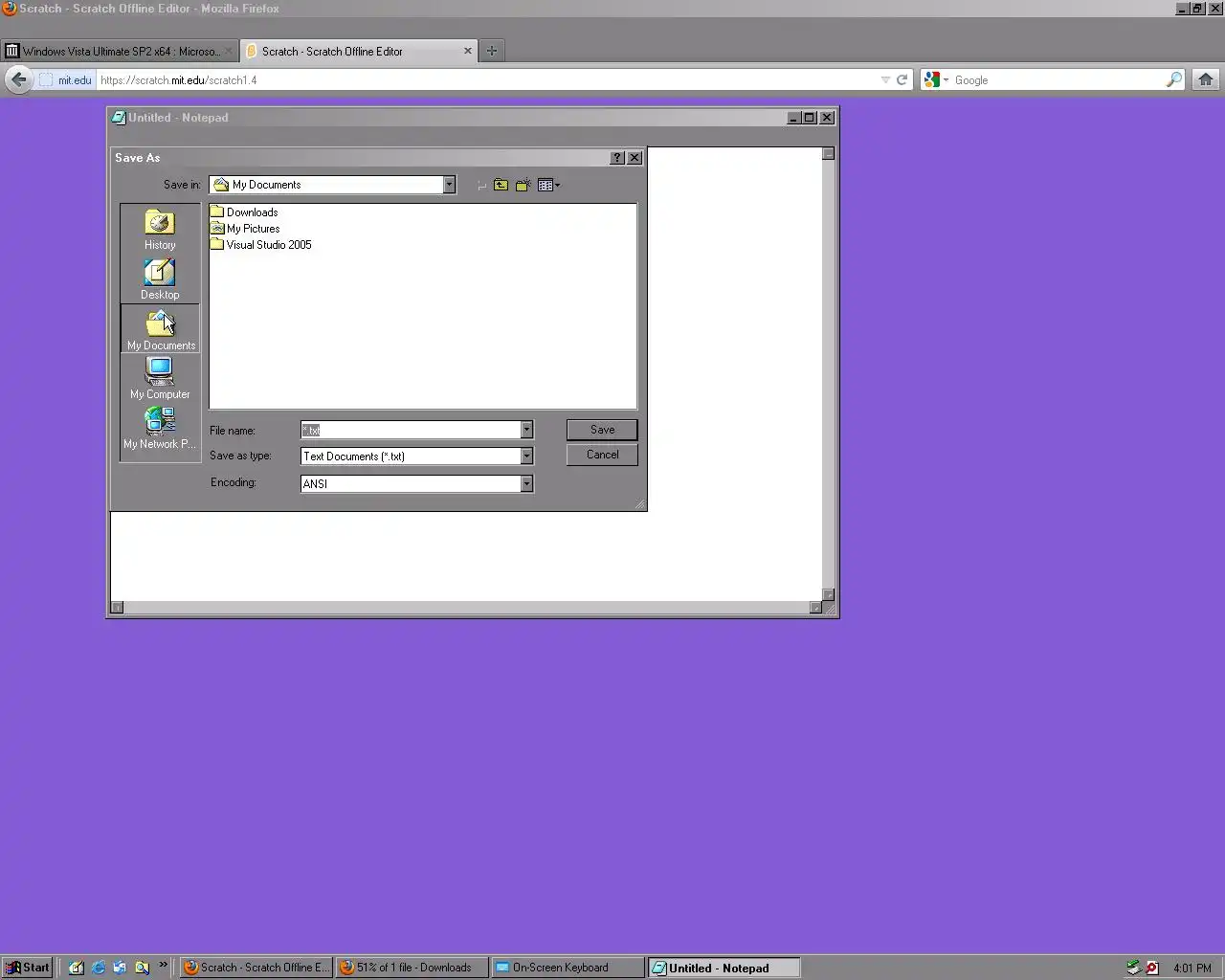
Task: Click the first system tray network icon
Action: point(1133,968)
